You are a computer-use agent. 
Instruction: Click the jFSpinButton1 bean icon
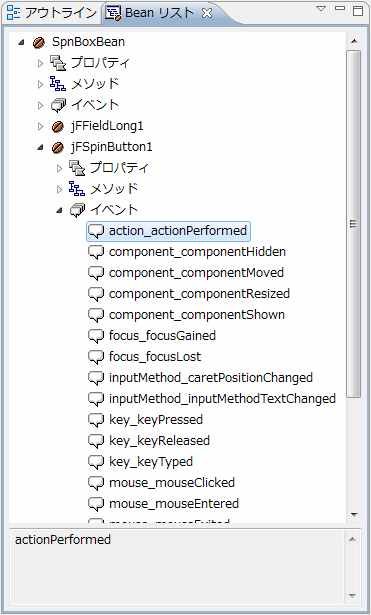point(57,147)
